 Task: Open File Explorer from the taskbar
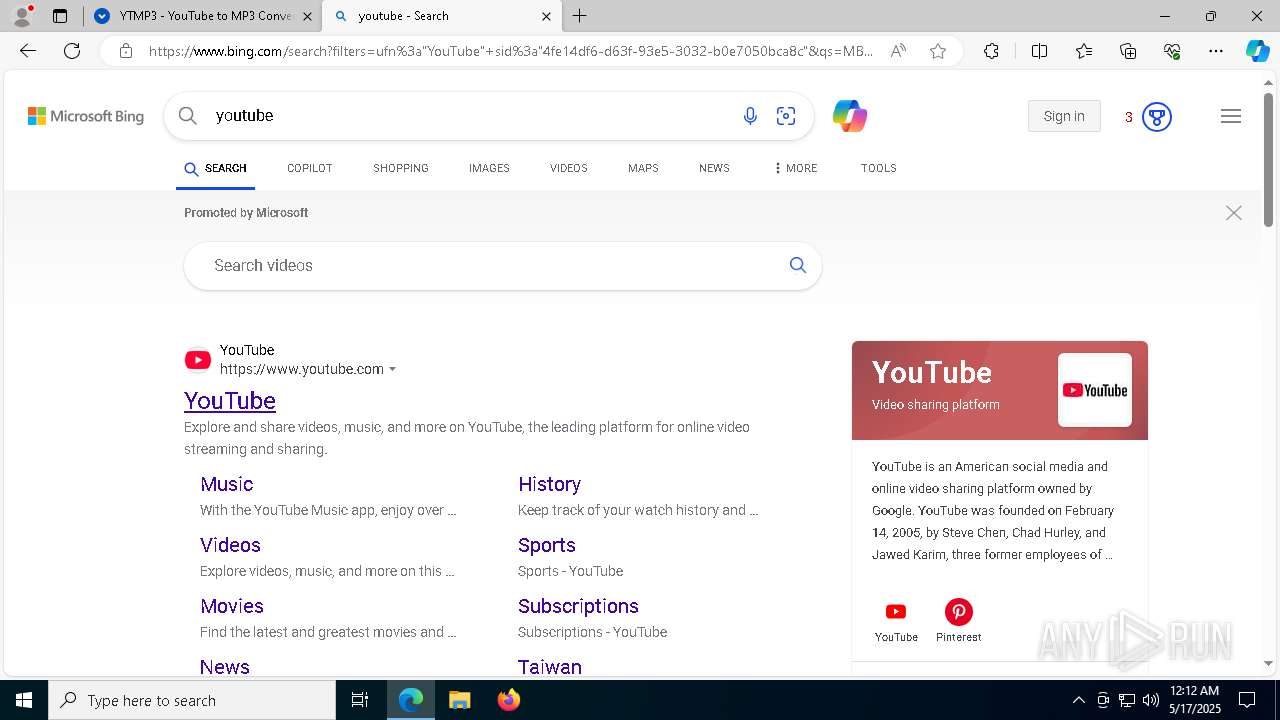point(459,700)
